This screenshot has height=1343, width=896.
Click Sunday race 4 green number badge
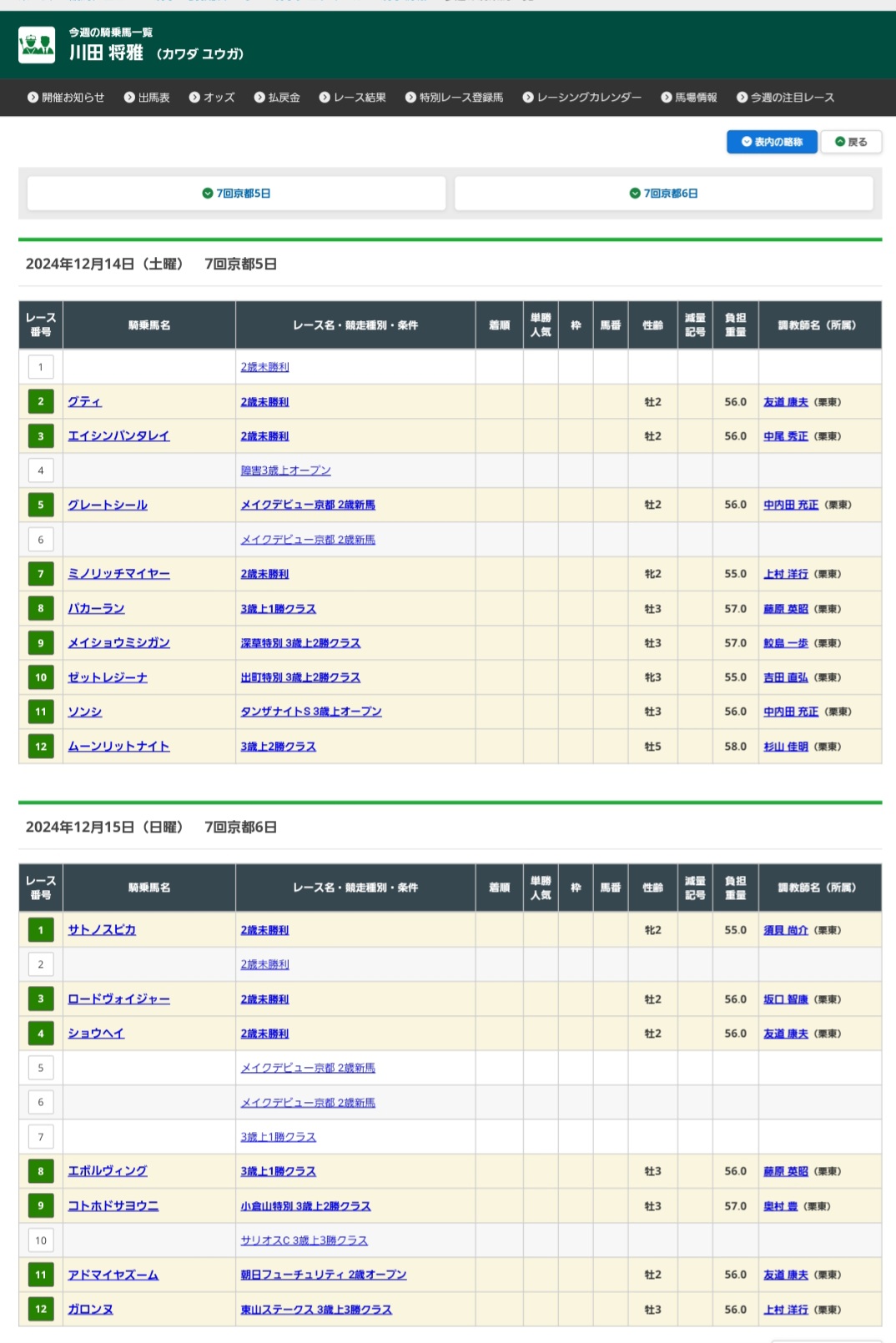coord(41,1034)
